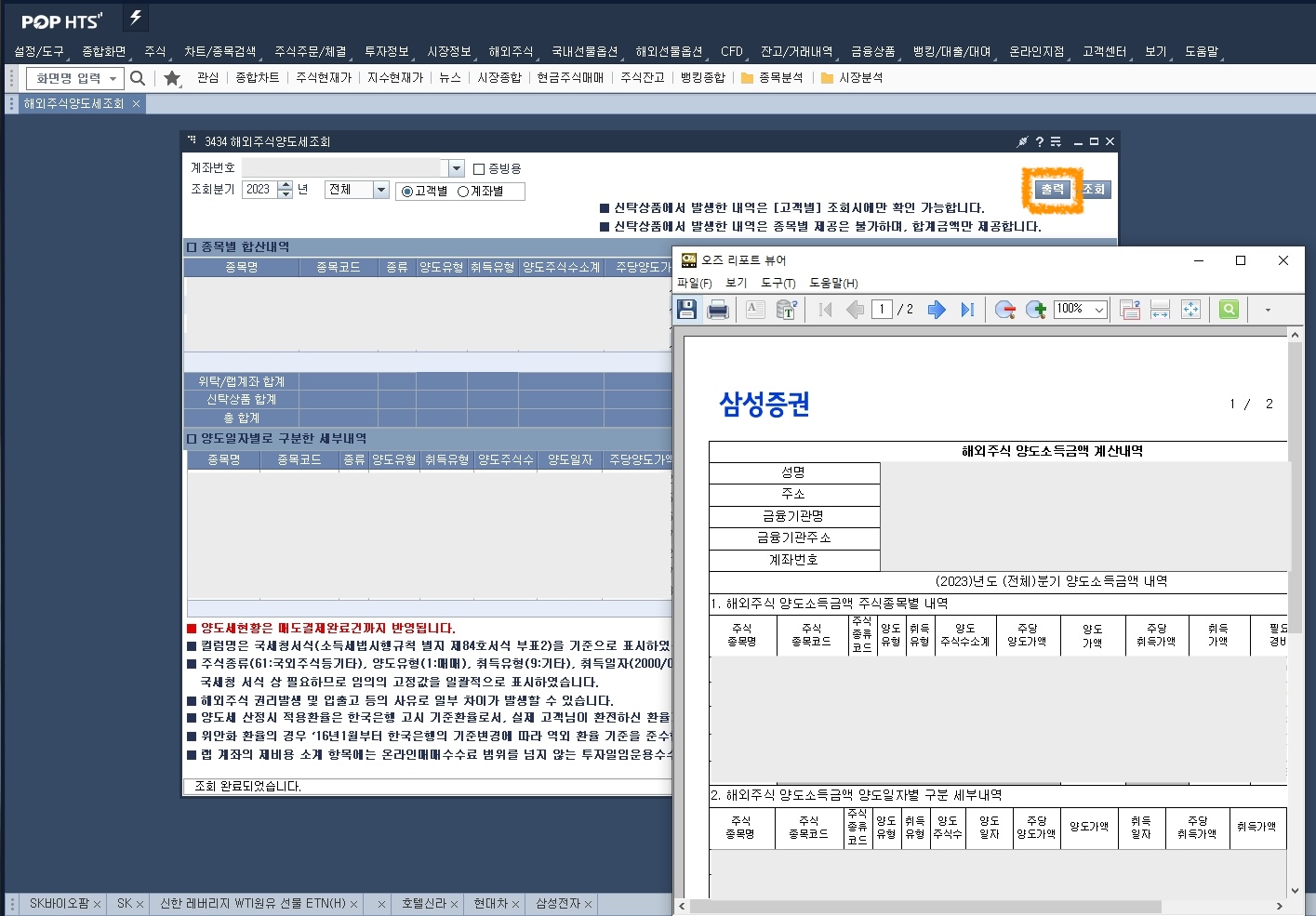Click the 뉴스 quick toolbar link
The height and width of the screenshot is (916, 1316).
[450, 78]
